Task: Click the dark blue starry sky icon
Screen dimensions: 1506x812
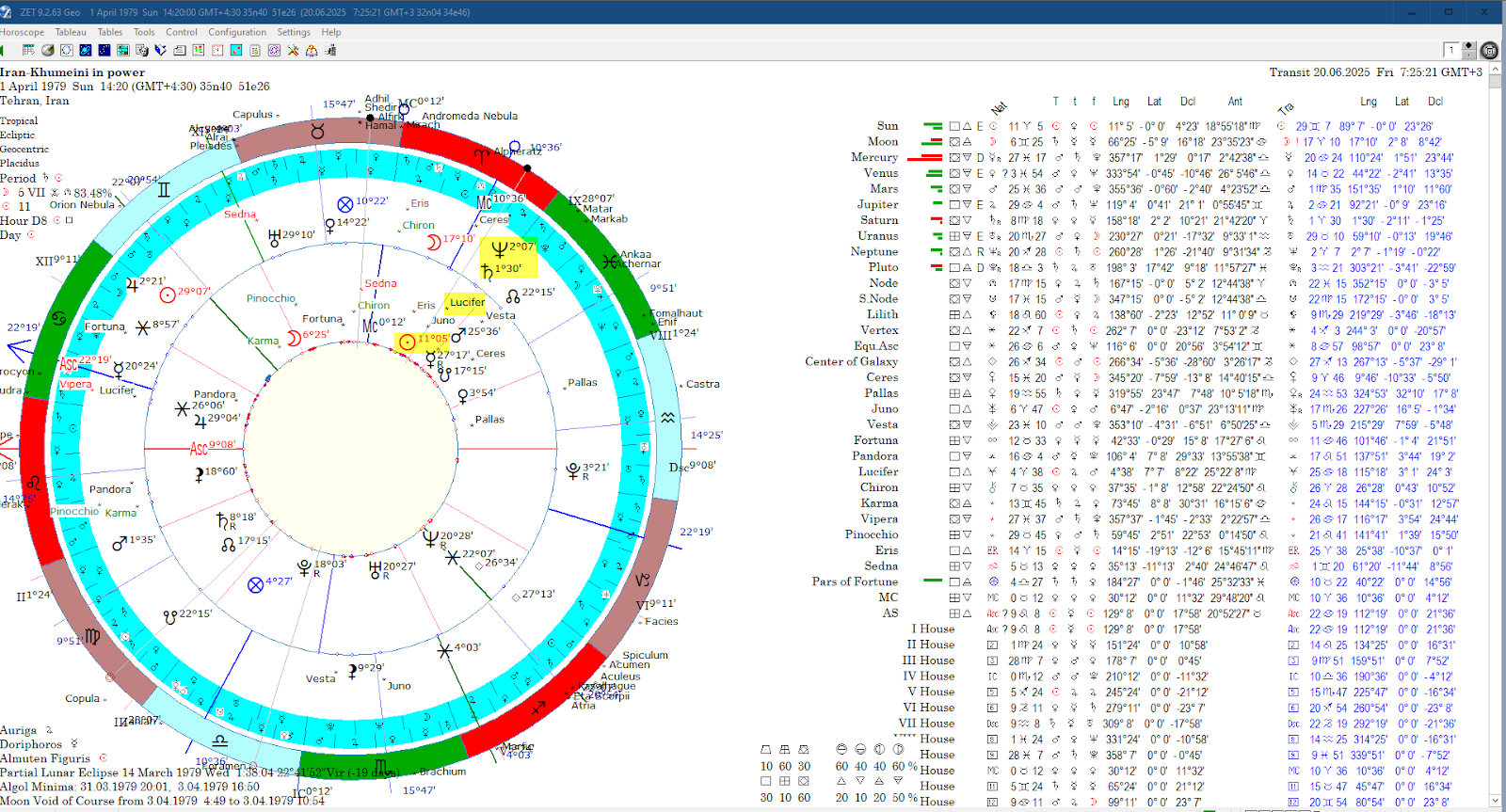Action: tap(104, 50)
